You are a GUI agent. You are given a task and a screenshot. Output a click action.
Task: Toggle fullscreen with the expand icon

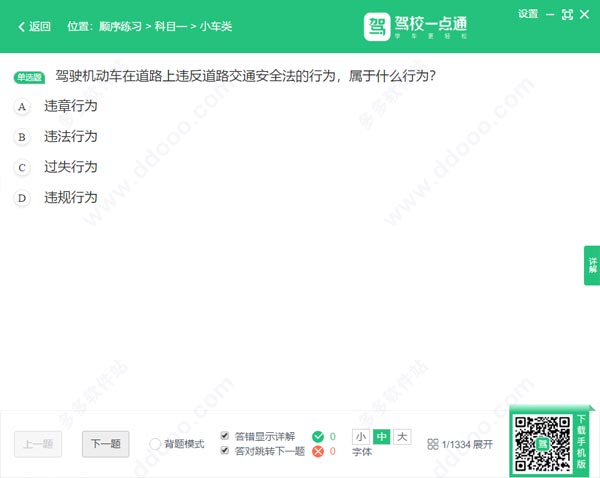click(567, 15)
